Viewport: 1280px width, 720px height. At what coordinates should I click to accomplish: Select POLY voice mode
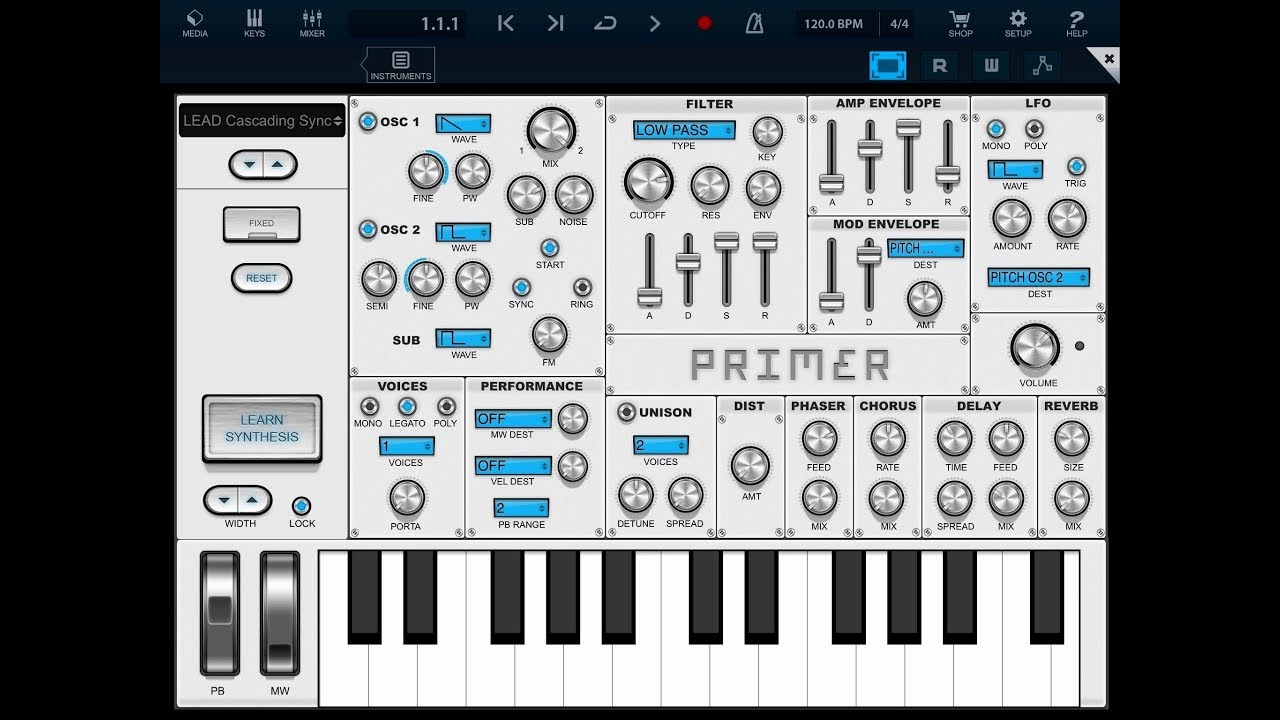click(446, 406)
